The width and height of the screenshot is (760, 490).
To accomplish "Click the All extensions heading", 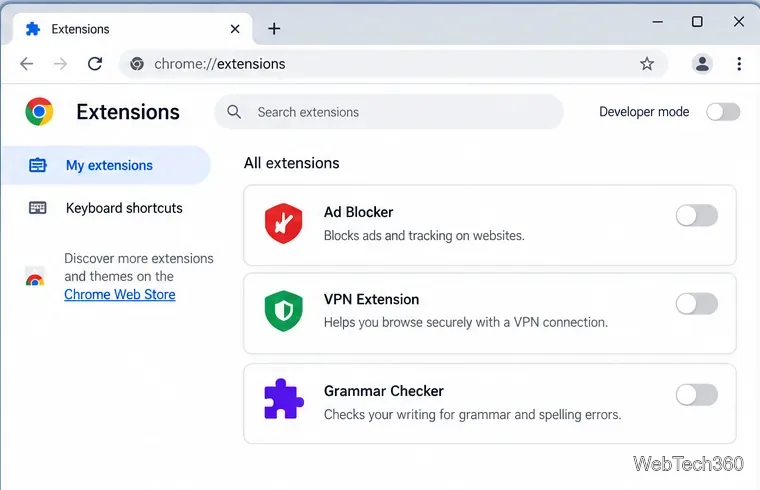I will pyautogui.click(x=291, y=163).
